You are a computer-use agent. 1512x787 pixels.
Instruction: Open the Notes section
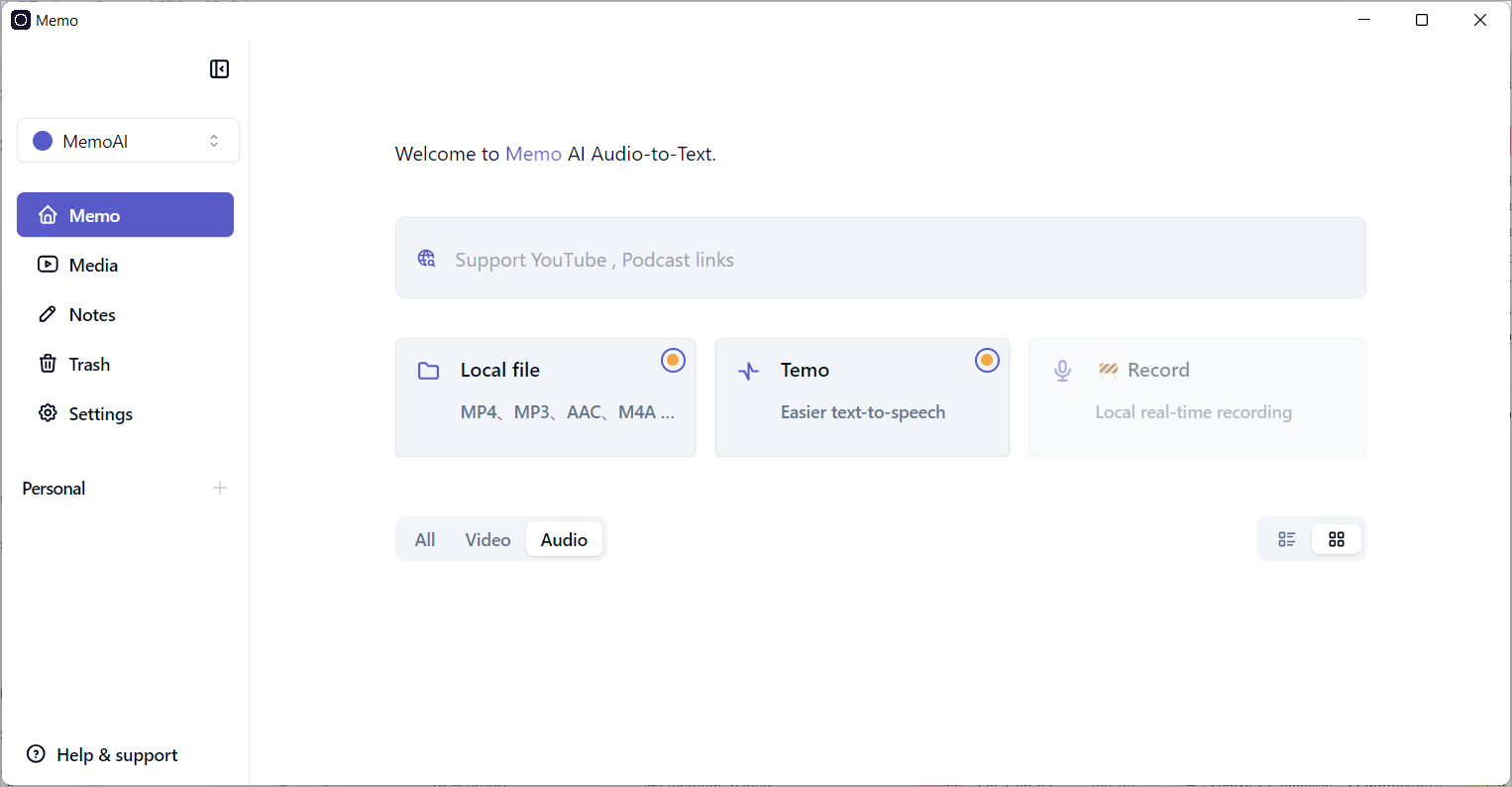pyautogui.click(x=125, y=314)
